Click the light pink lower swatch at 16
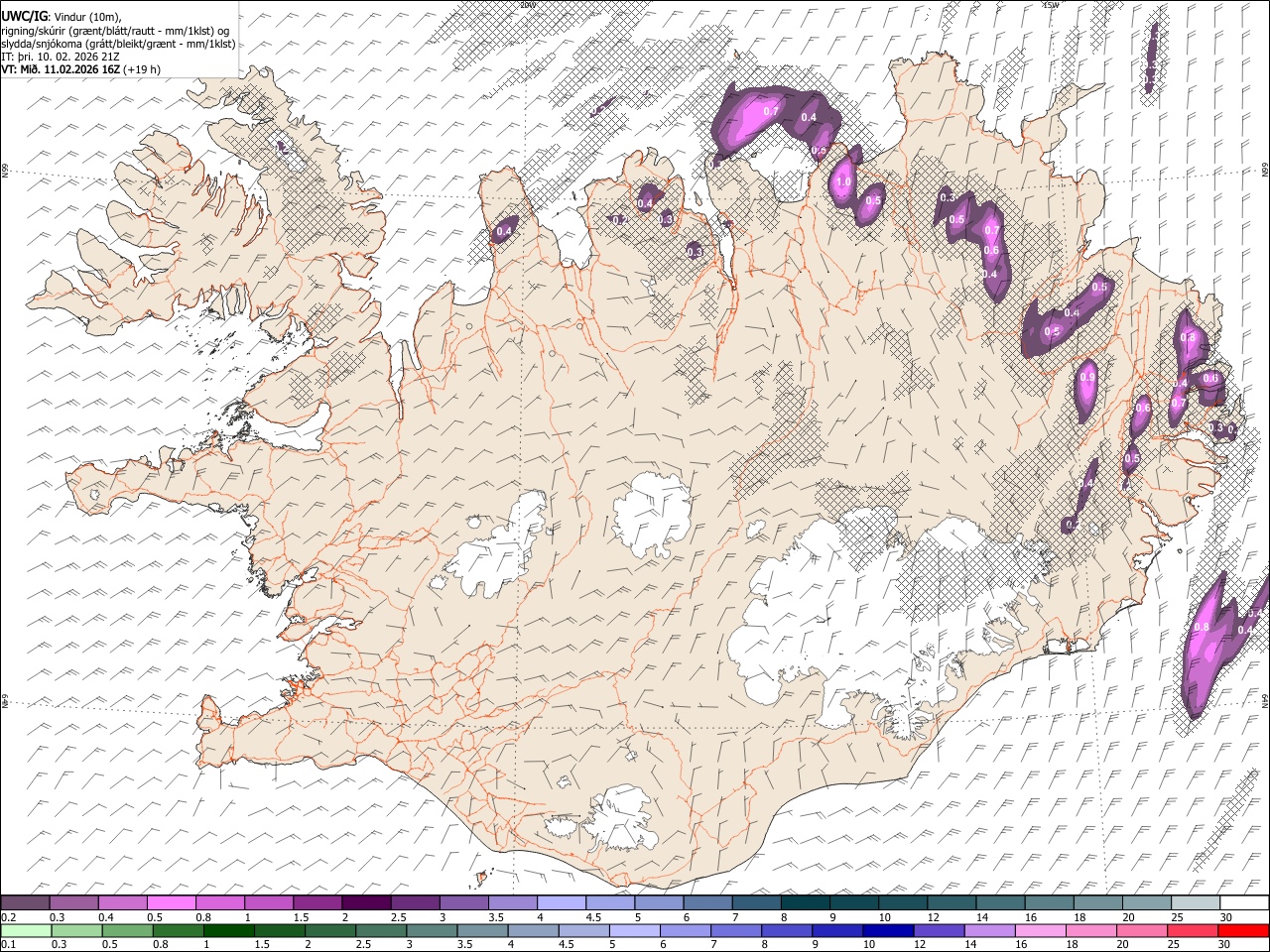Viewport: 1270px width, 952px height. click(1040, 930)
